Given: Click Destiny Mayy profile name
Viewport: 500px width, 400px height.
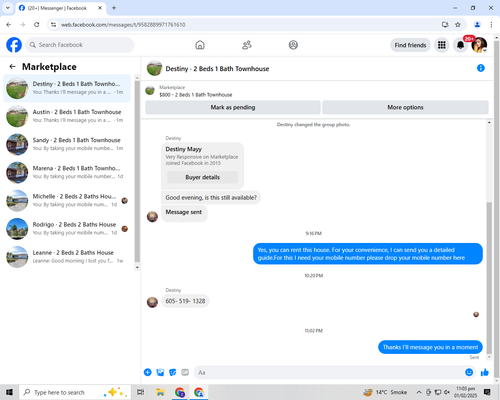Looking at the screenshot, I should (184, 149).
